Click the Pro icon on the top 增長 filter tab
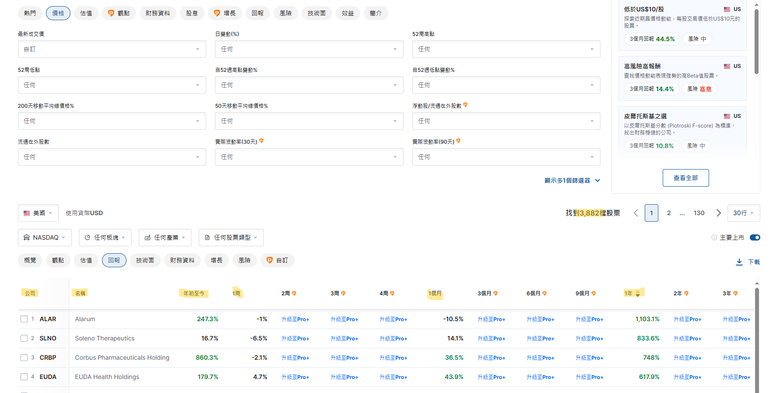The image size is (780, 393). point(217,13)
